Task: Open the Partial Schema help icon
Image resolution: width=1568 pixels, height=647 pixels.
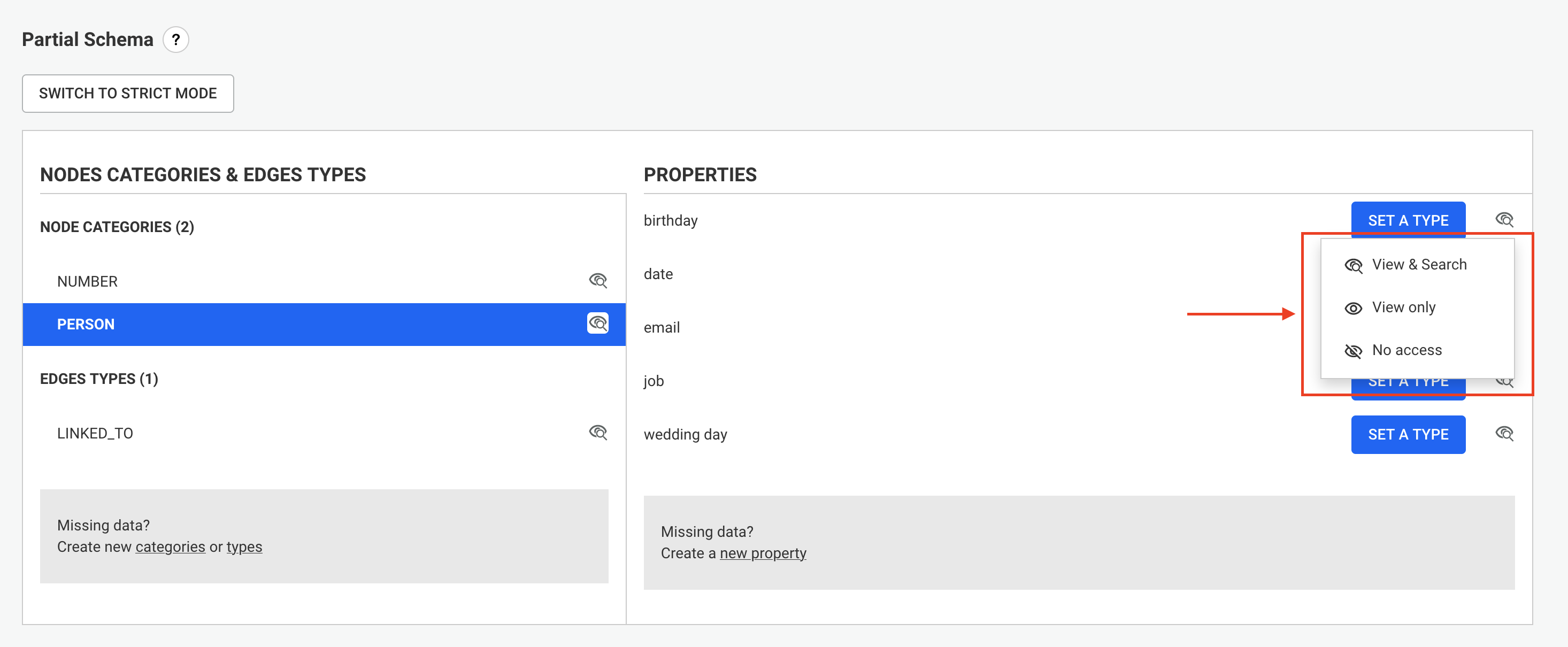Action: coord(176,40)
